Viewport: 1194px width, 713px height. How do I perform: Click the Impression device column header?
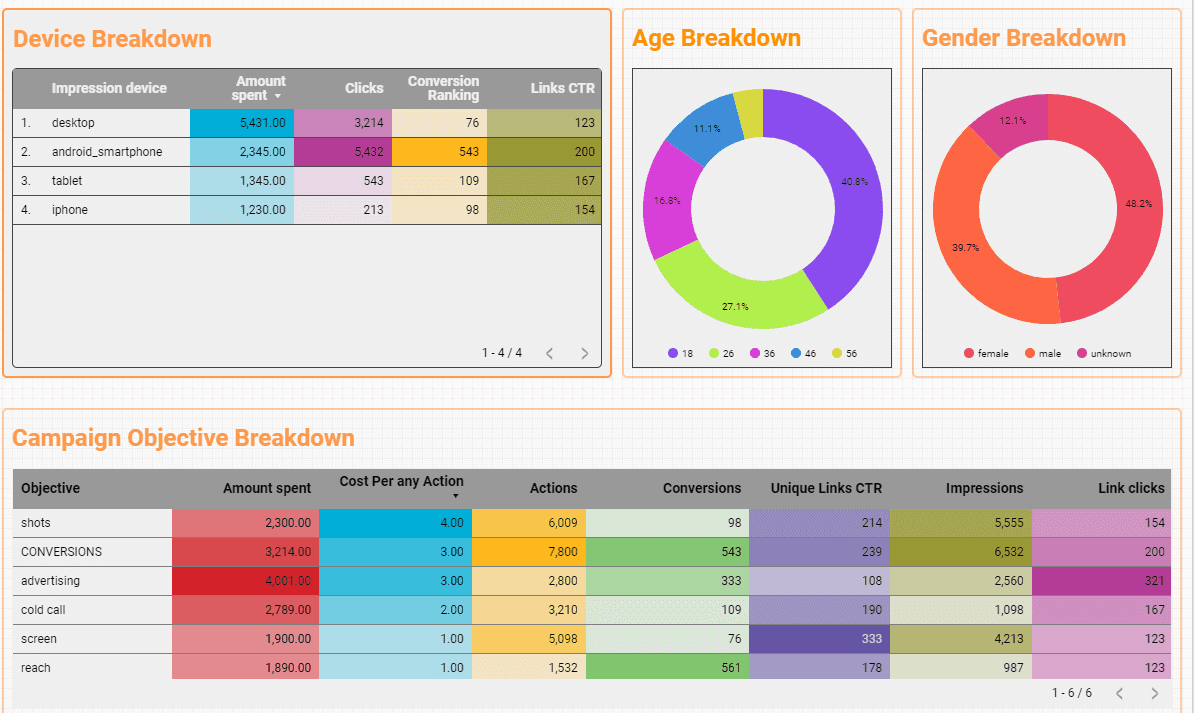click(x=109, y=88)
